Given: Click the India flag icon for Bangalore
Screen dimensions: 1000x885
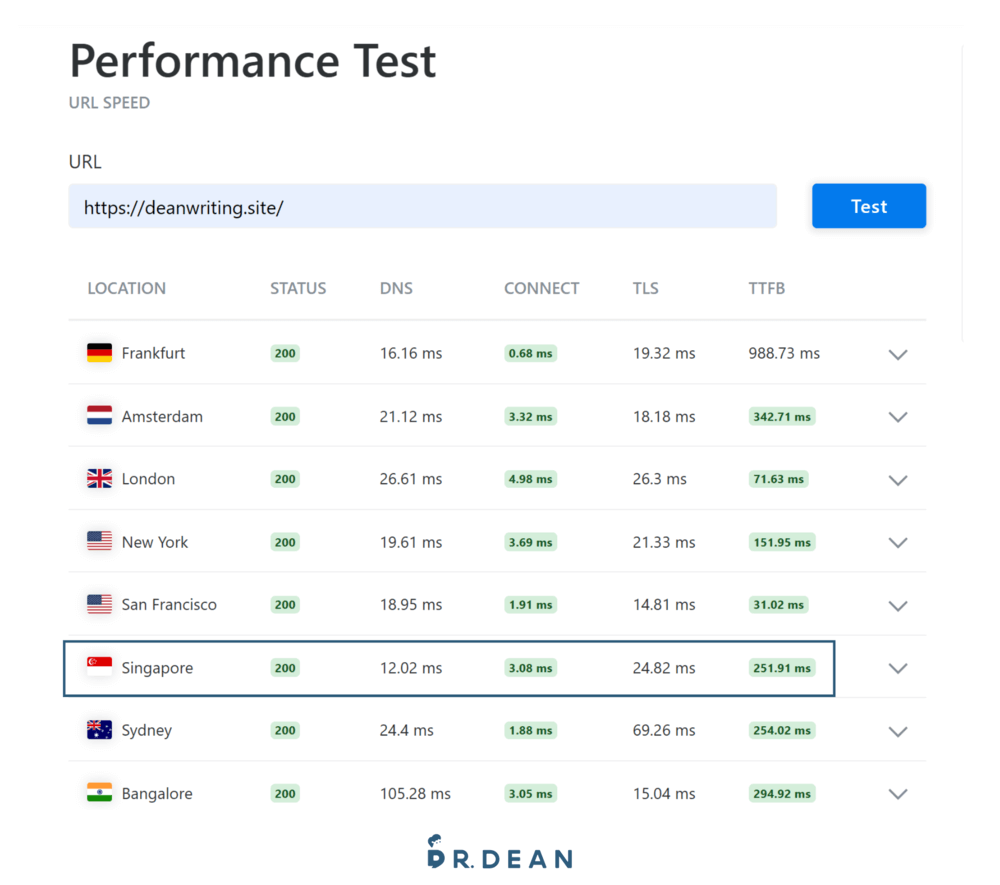Looking at the screenshot, I should [x=99, y=793].
